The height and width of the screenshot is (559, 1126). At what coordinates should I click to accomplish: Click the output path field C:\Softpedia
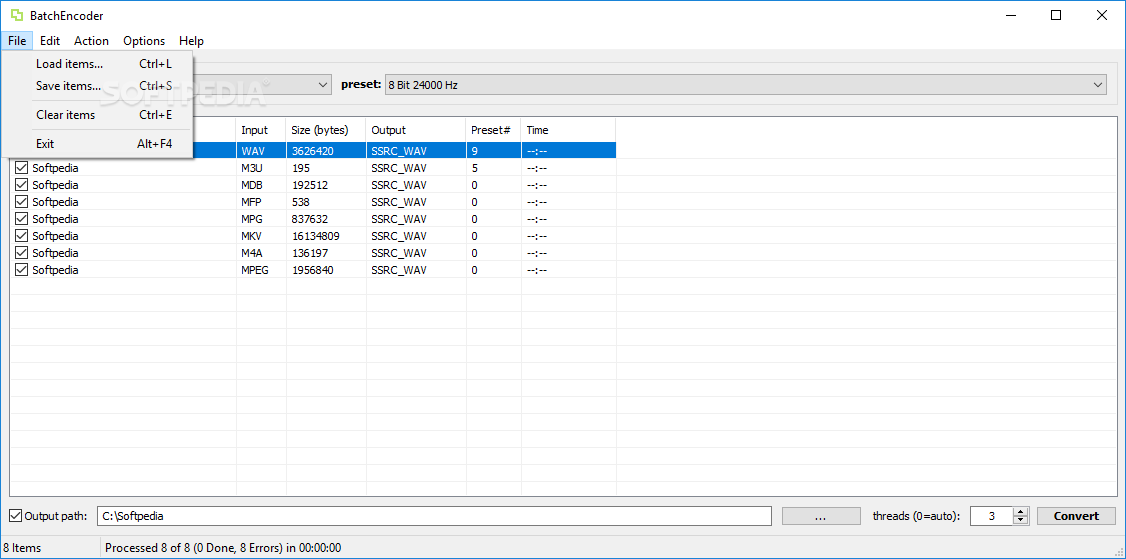pyautogui.click(x=434, y=516)
